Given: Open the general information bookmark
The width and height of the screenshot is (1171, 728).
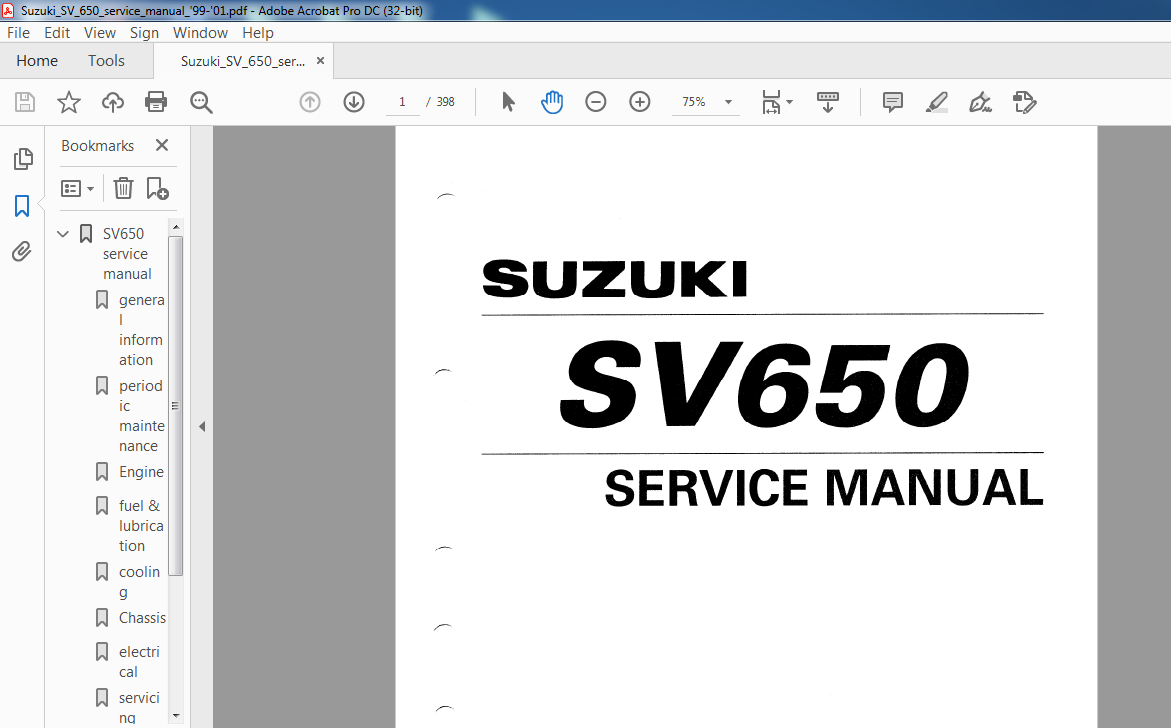Looking at the screenshot, I should click(x=140, y=329).
